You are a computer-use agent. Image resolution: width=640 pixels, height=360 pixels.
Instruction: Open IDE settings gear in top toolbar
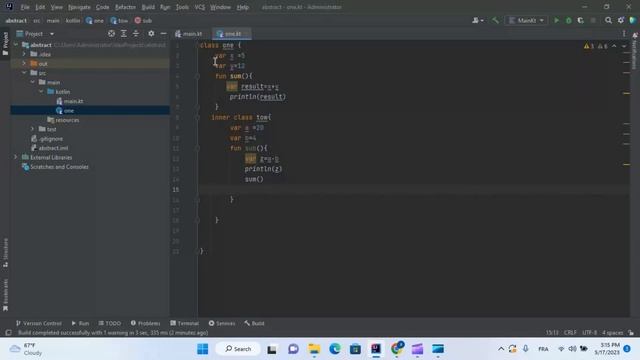click(x=621, y=20)
